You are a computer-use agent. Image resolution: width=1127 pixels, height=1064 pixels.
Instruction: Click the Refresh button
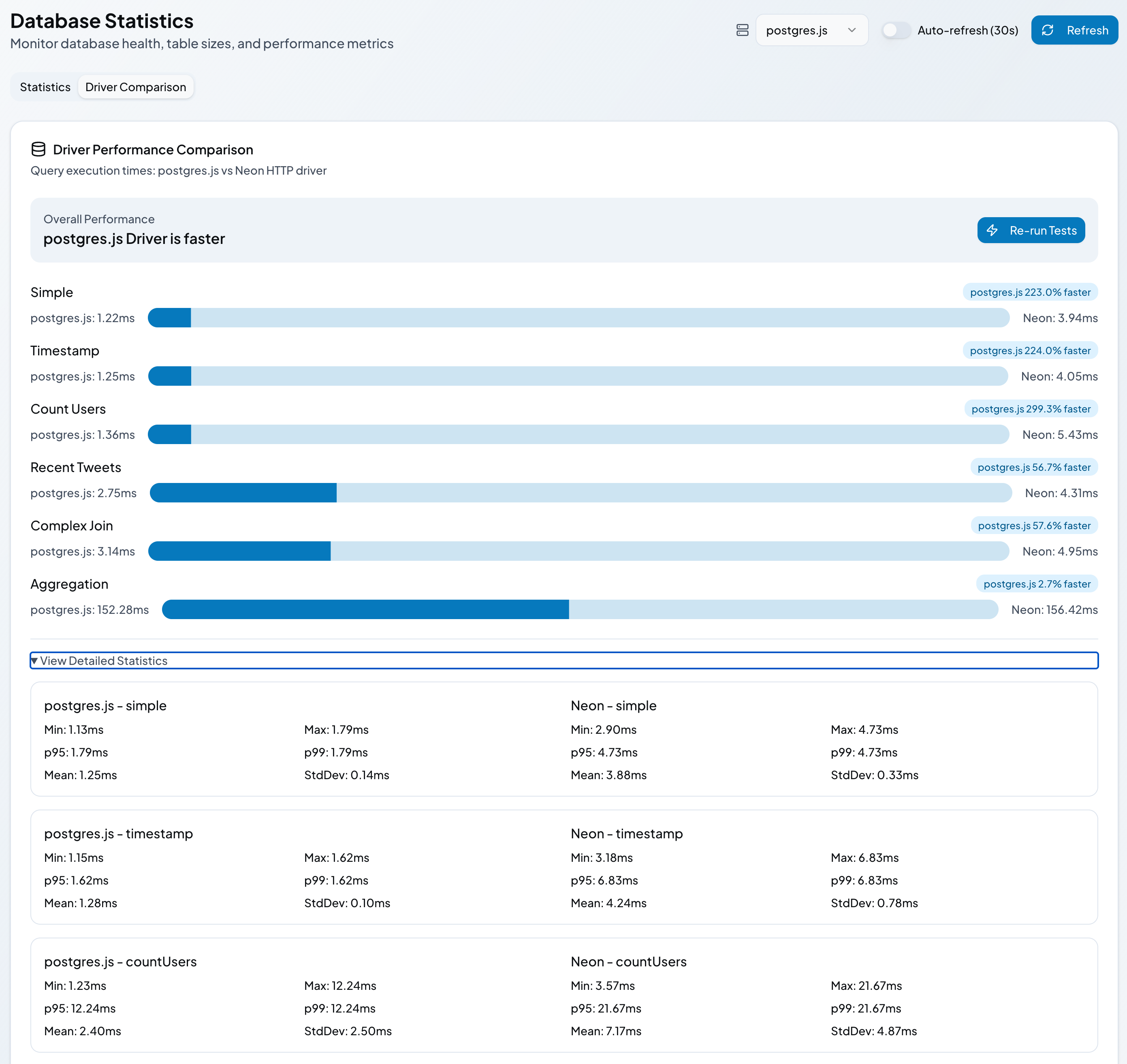(1074, 30)
